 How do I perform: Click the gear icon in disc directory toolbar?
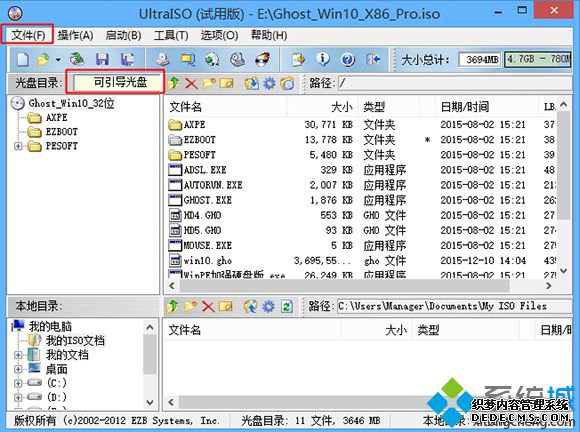pos(269,83)
